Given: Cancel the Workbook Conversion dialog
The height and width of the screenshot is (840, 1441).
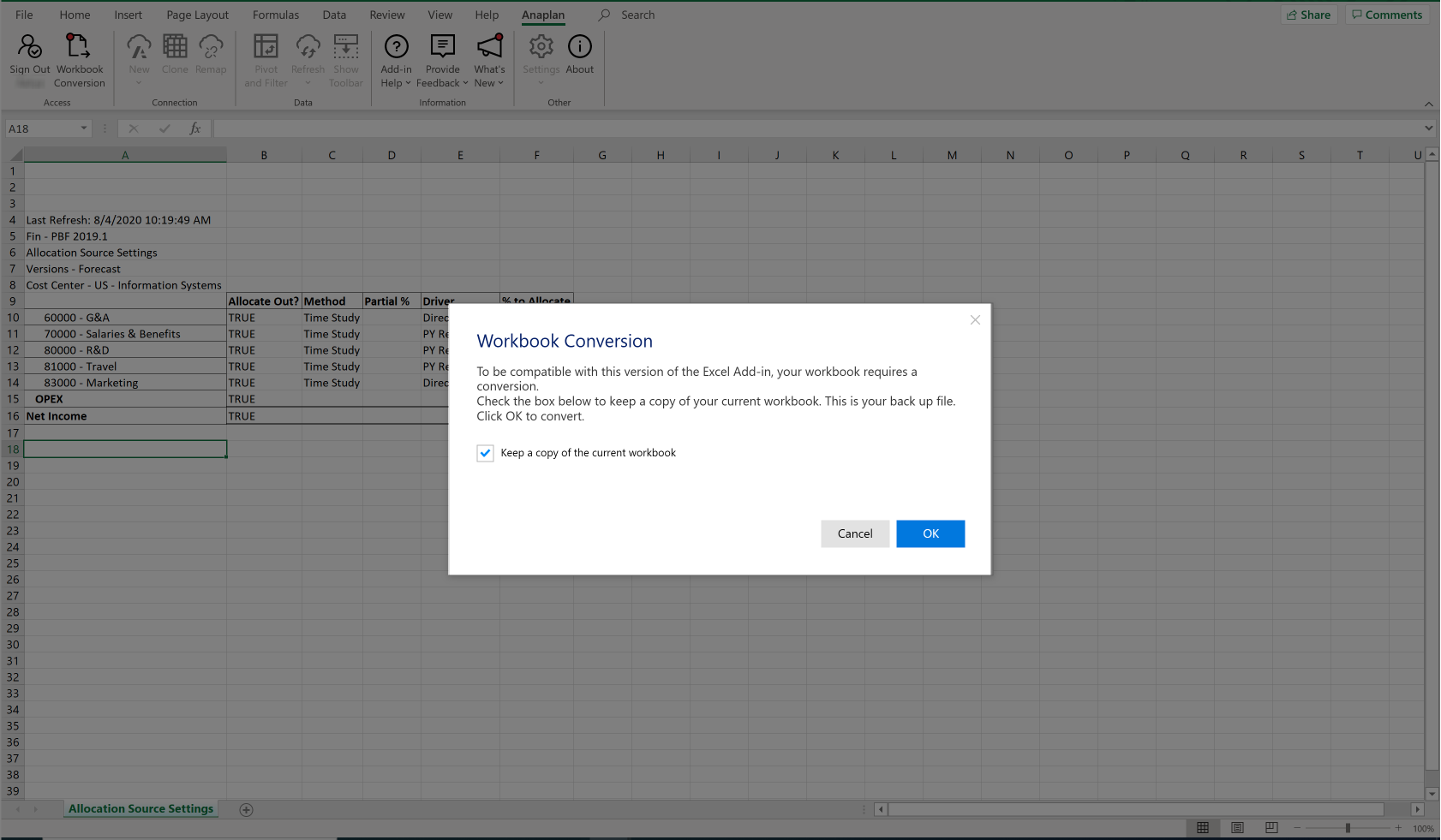Looking at the screenshot, I should tap(854, 533).
